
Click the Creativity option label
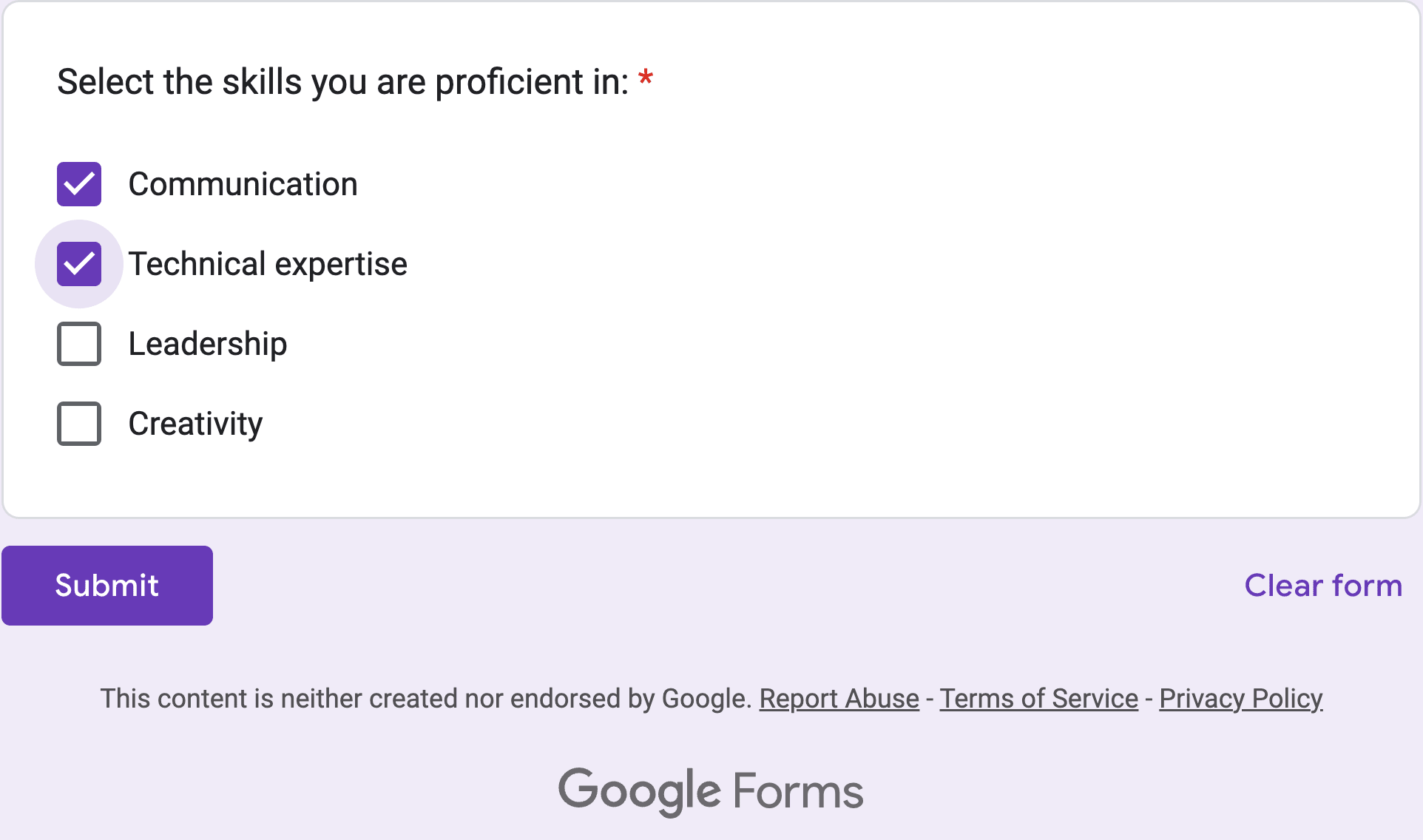pos(195,423)
